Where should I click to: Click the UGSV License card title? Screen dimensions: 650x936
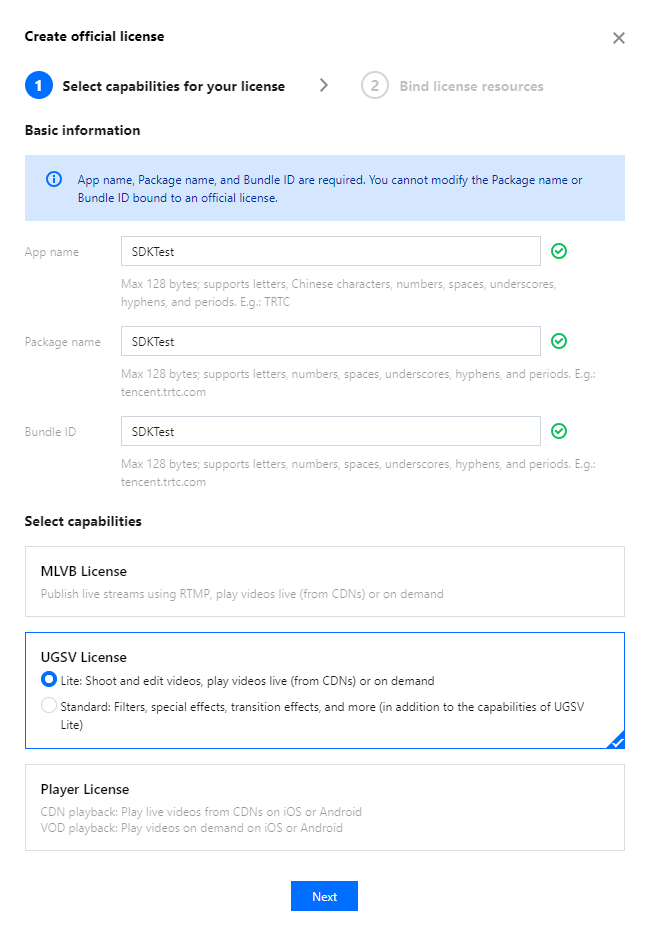pyautogui.click(x=84, y=657)
